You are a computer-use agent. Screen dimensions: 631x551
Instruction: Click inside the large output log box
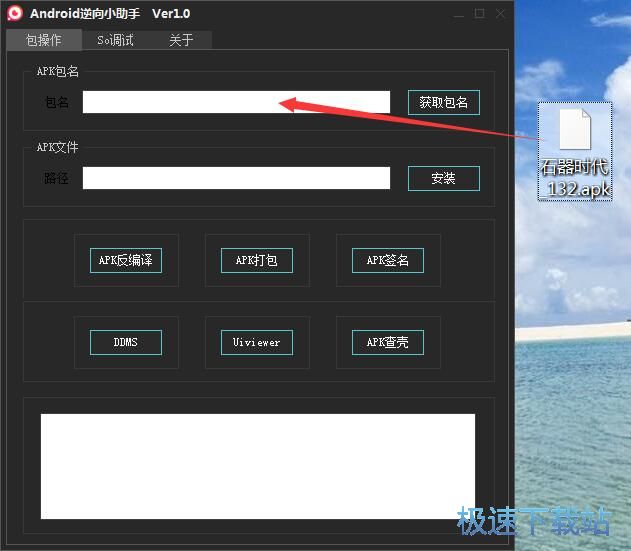click(258, 466)
